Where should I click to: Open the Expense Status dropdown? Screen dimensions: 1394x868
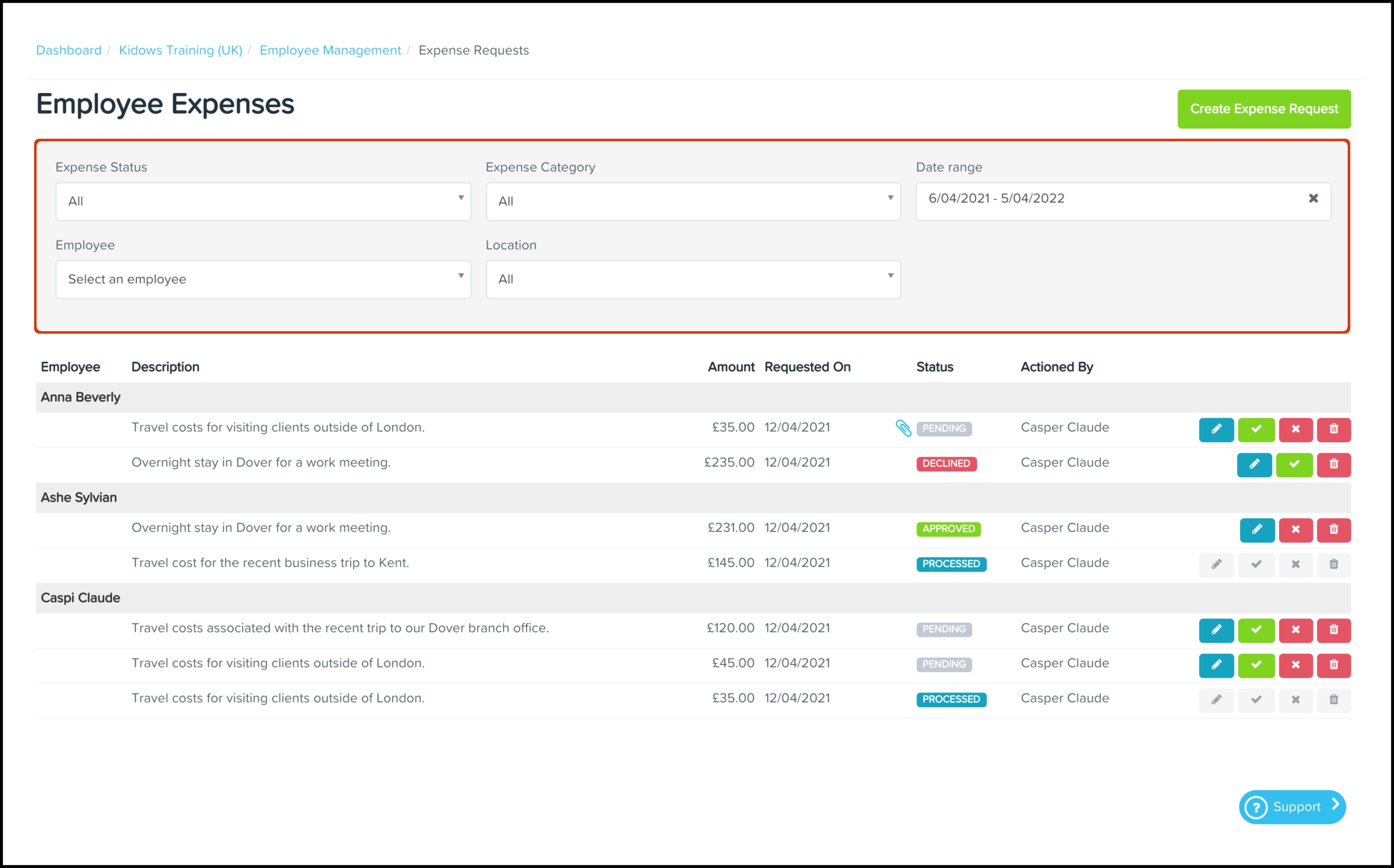click(263, 202)
